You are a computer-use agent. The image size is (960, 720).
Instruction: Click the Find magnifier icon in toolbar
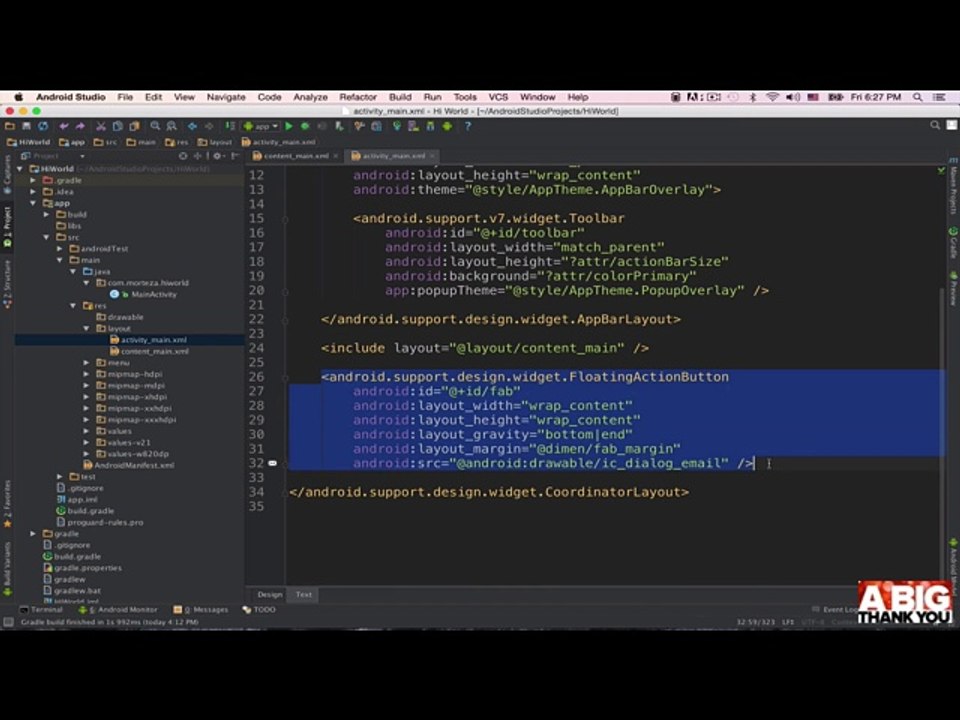point(156,126)
